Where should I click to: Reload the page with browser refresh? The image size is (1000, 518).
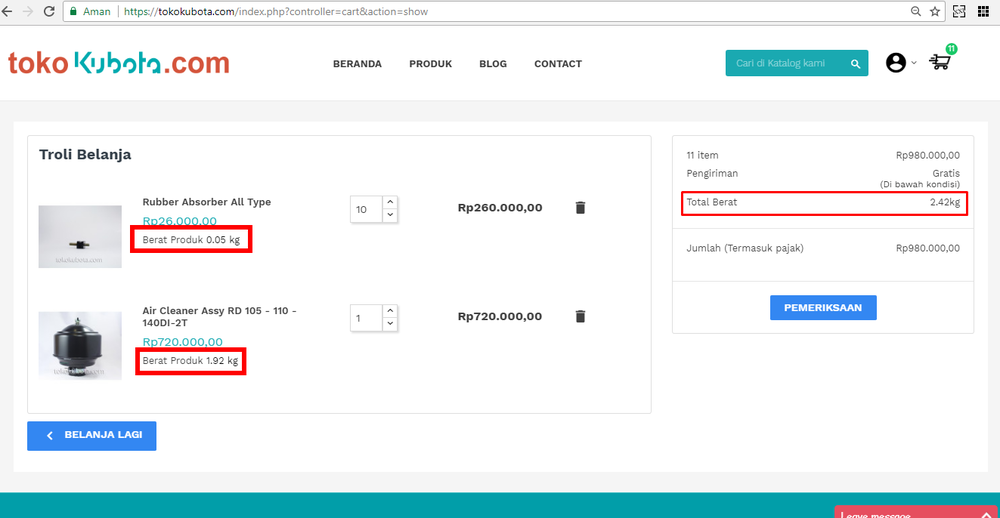click(x=48, y=11)
